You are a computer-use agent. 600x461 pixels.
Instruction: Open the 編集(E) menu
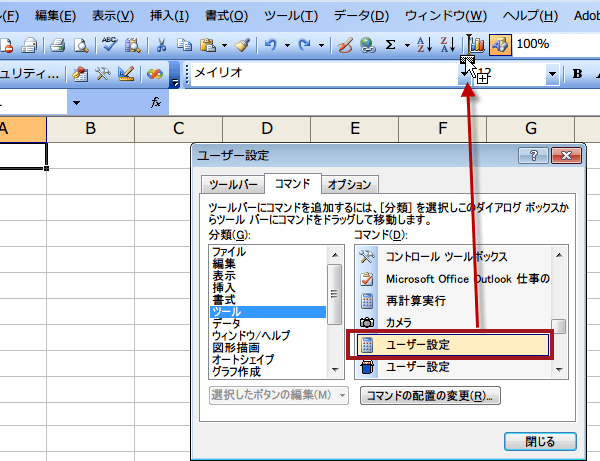coord(55,16)
